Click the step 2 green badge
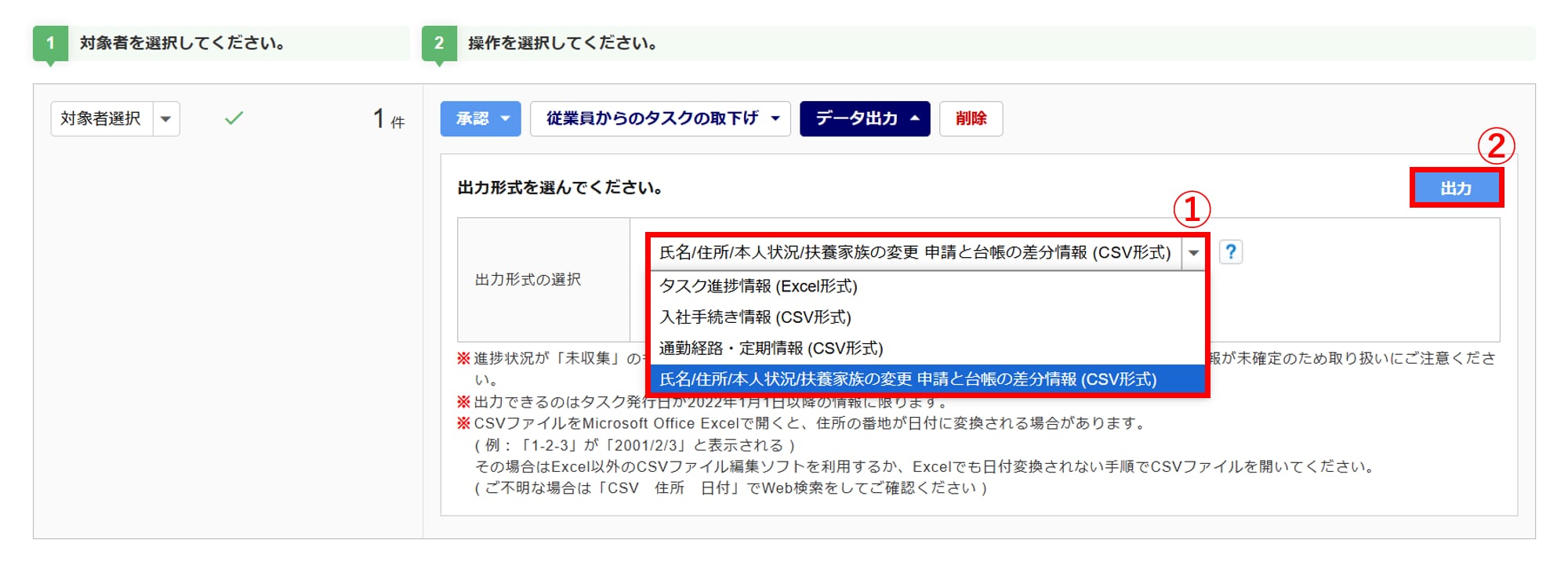Viewport: 1568px width, 565px height. 439,43
